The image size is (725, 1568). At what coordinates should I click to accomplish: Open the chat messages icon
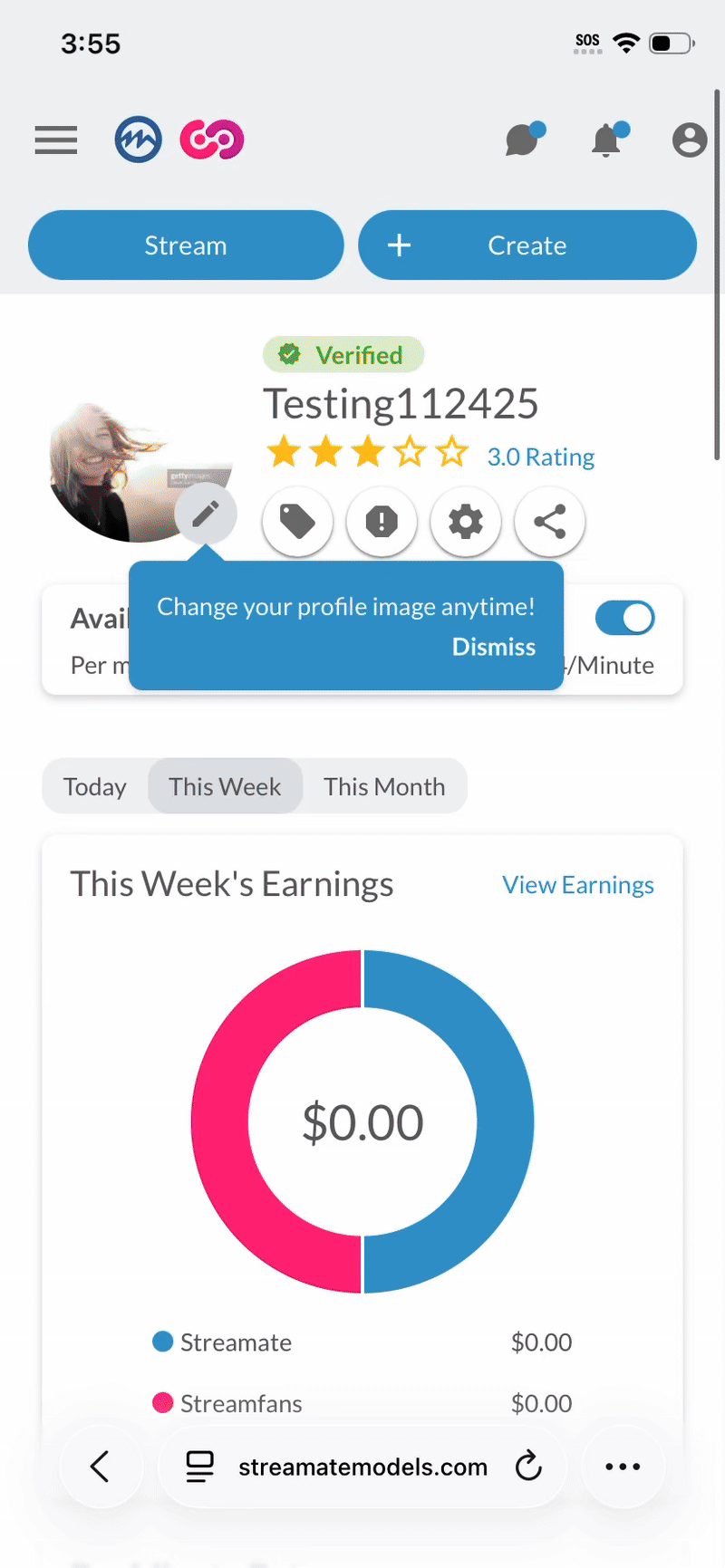[x=524, y=140]
